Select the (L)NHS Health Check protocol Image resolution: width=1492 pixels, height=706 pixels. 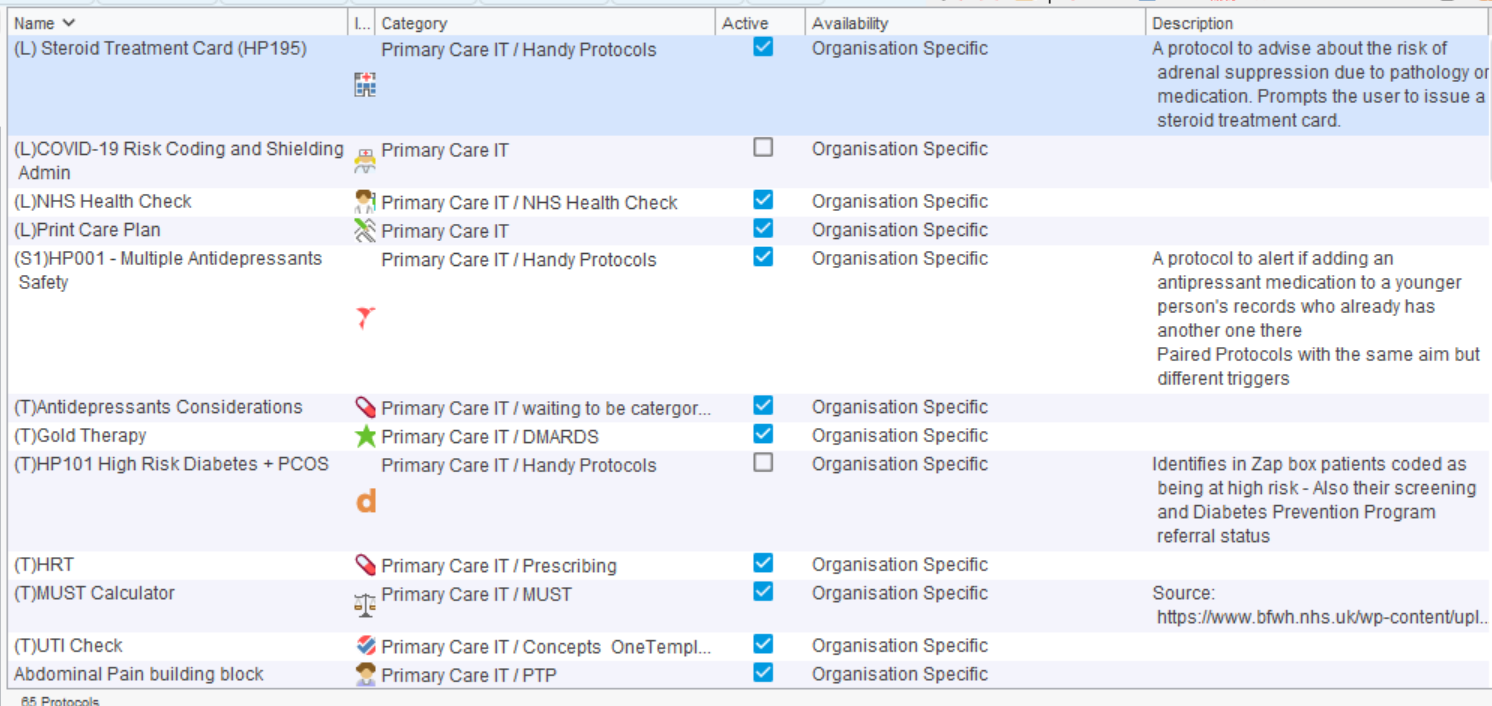(103, 202)
